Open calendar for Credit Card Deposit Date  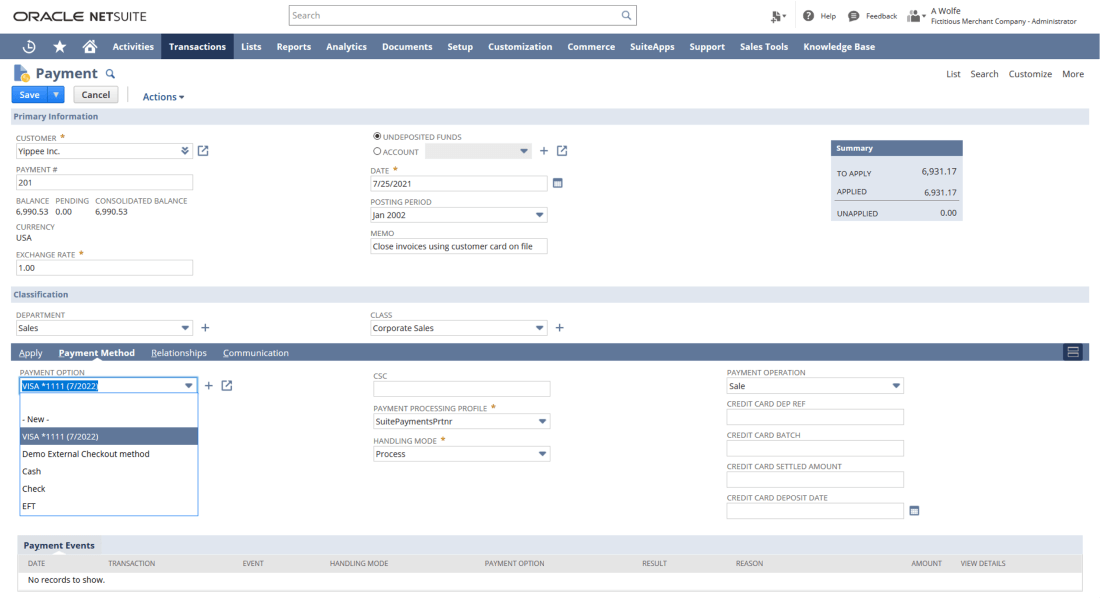[914, 511]
